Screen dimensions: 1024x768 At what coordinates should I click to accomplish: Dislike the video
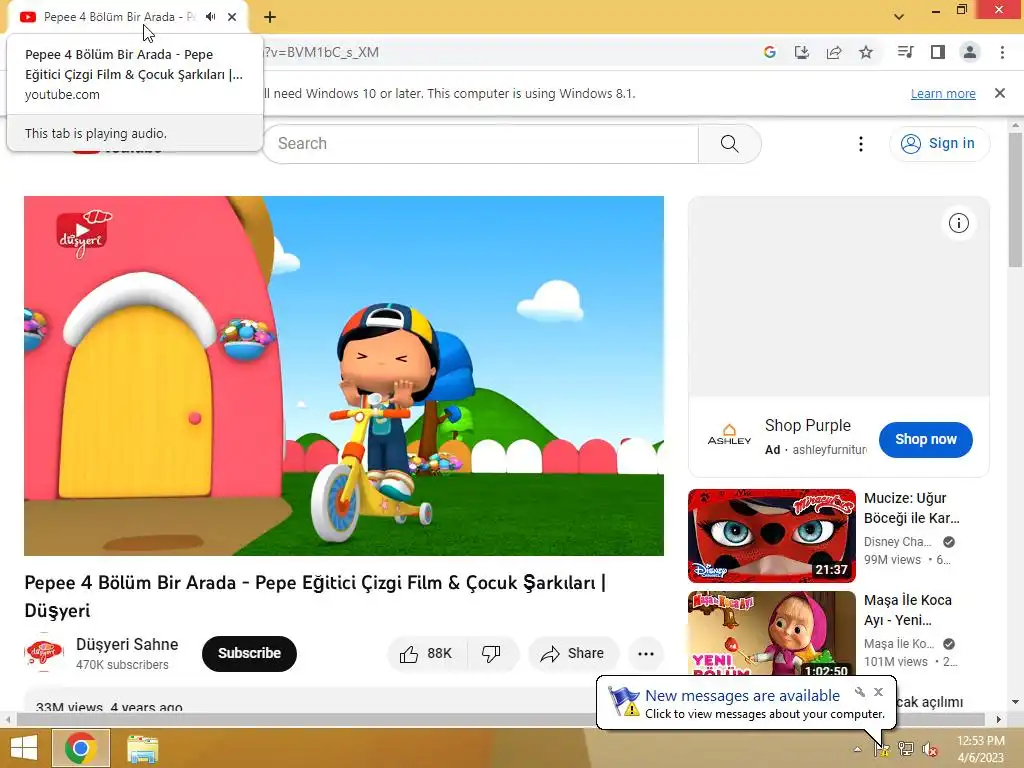pos(492,654)
